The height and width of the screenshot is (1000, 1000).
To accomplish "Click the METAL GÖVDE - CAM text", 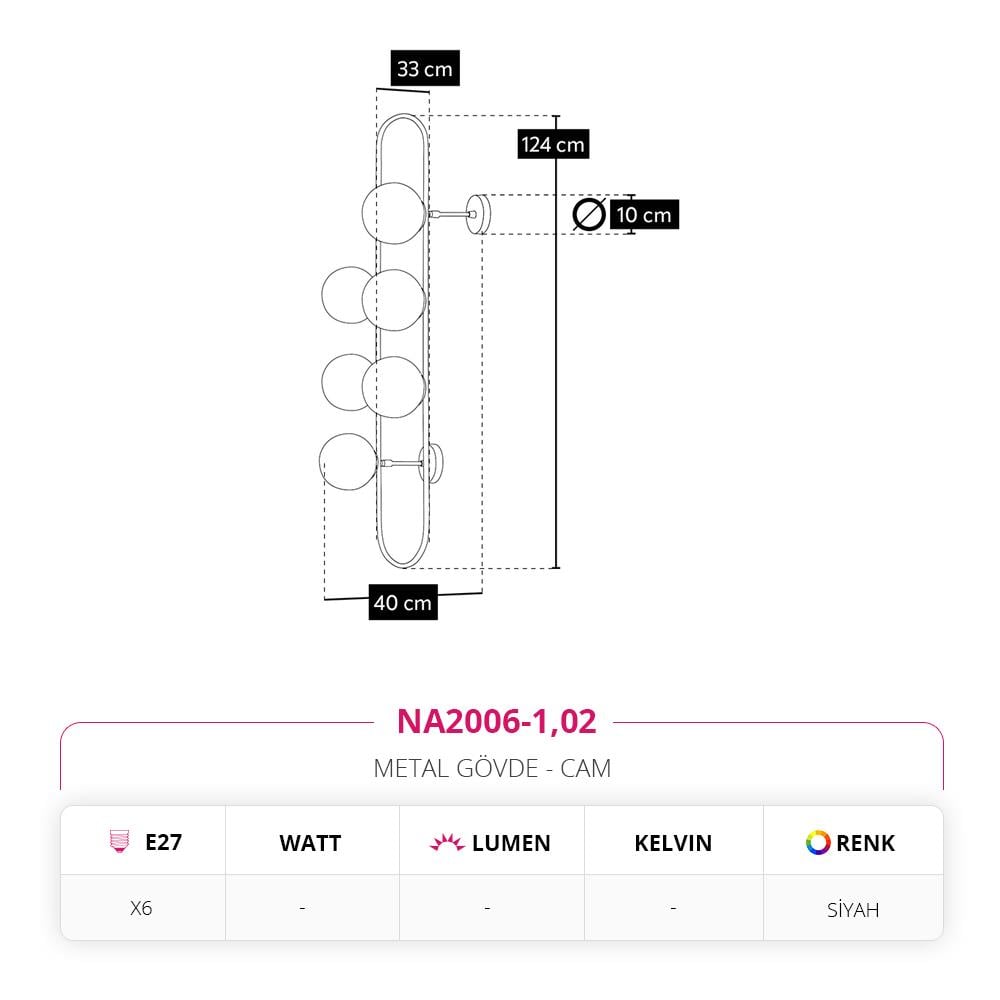I will point(492,768).
